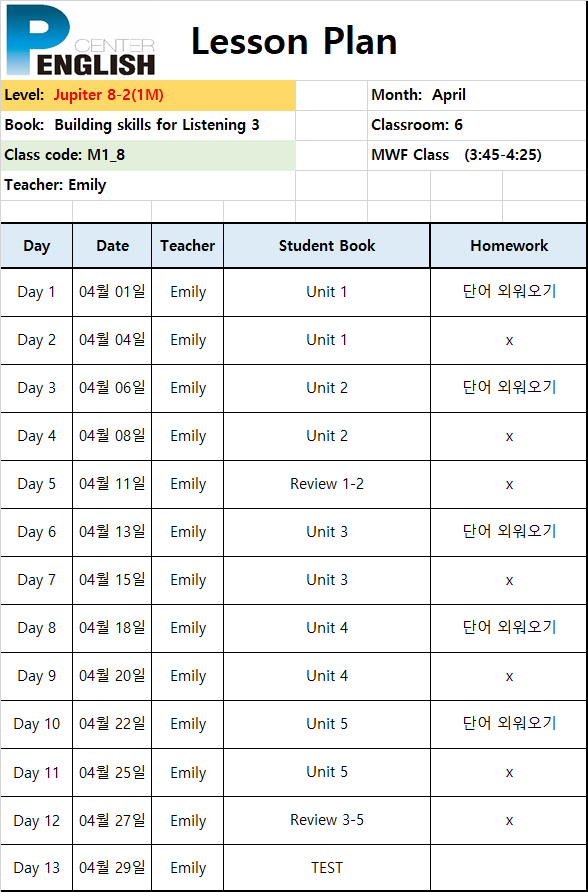
Task: Click the Review 3-5 cell
Action: [x=327, y=820]
